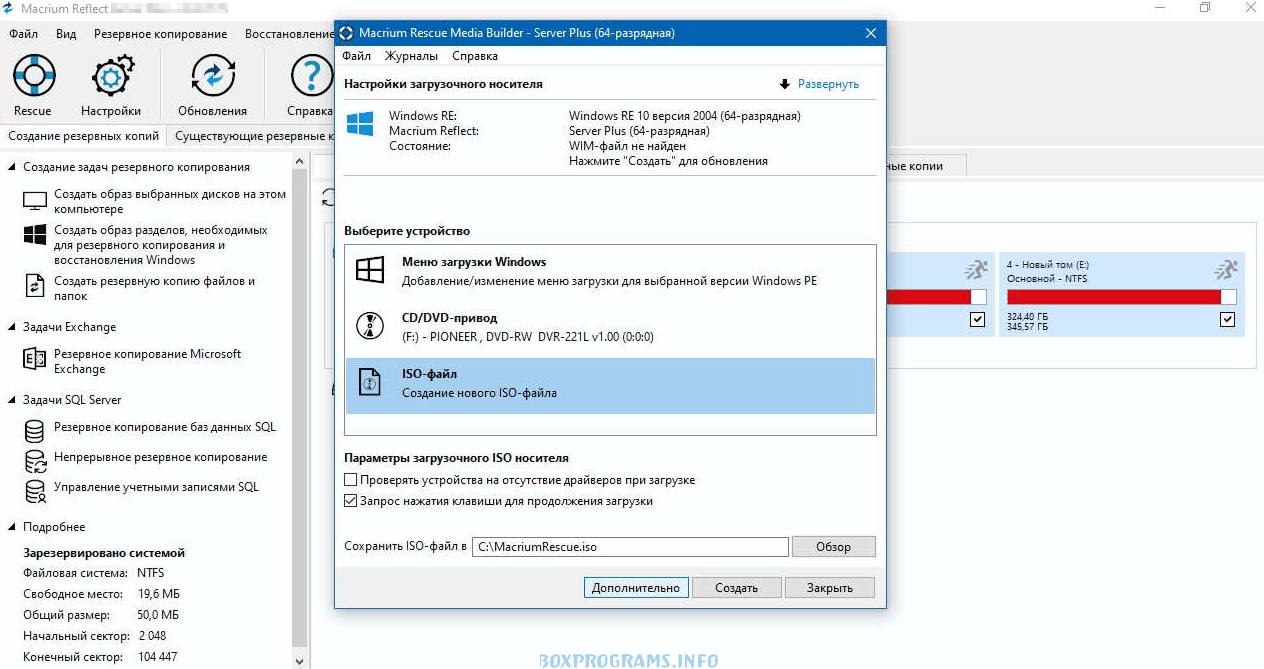Click the CD/DVD drive disc icon

[x=371, y=327]
